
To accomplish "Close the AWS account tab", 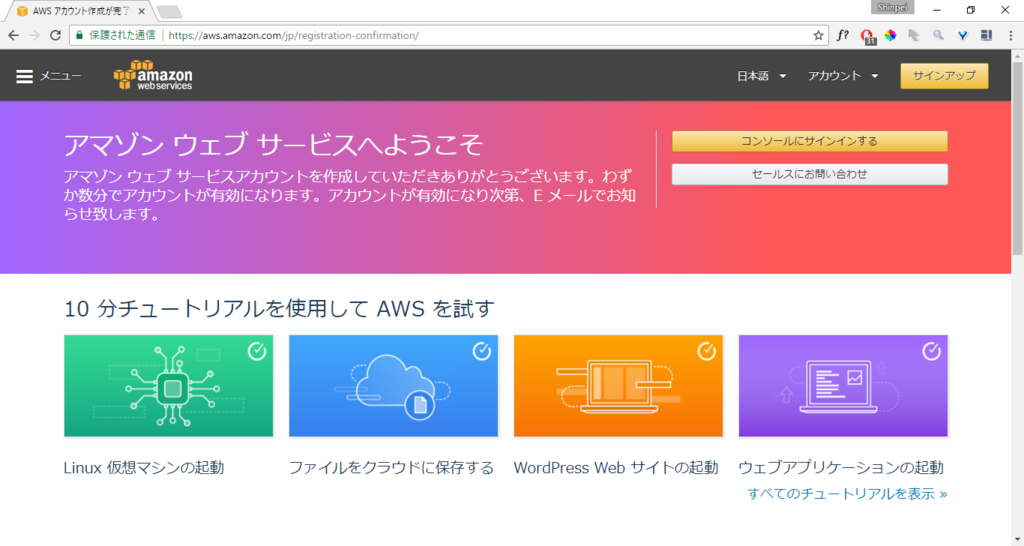I will pyautogui.click(x=142, y=11).
